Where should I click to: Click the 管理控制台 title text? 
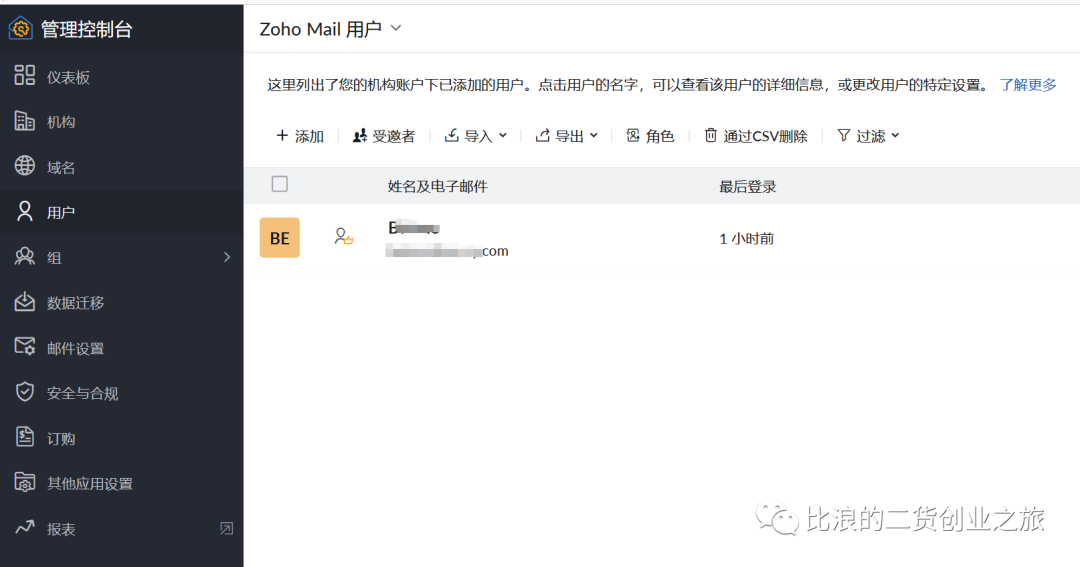point(87,29)
